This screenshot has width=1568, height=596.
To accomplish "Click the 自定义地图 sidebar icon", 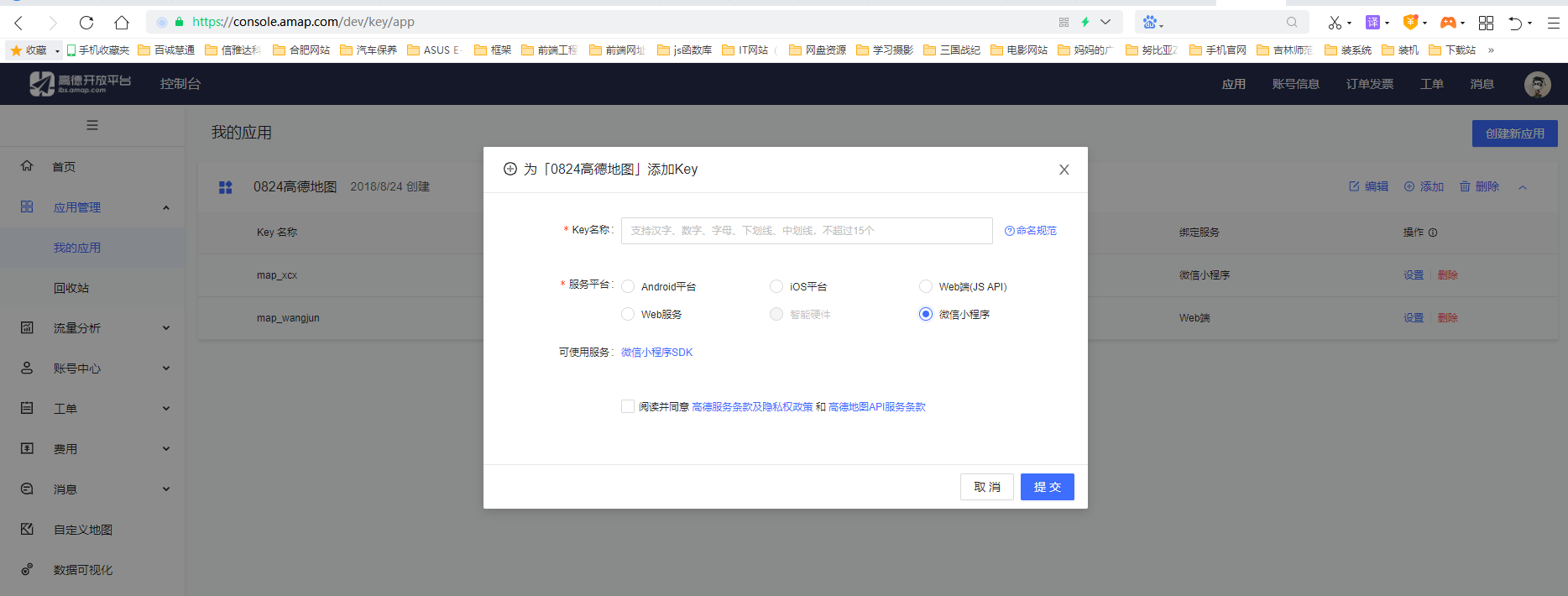I will tap(27, 529).
